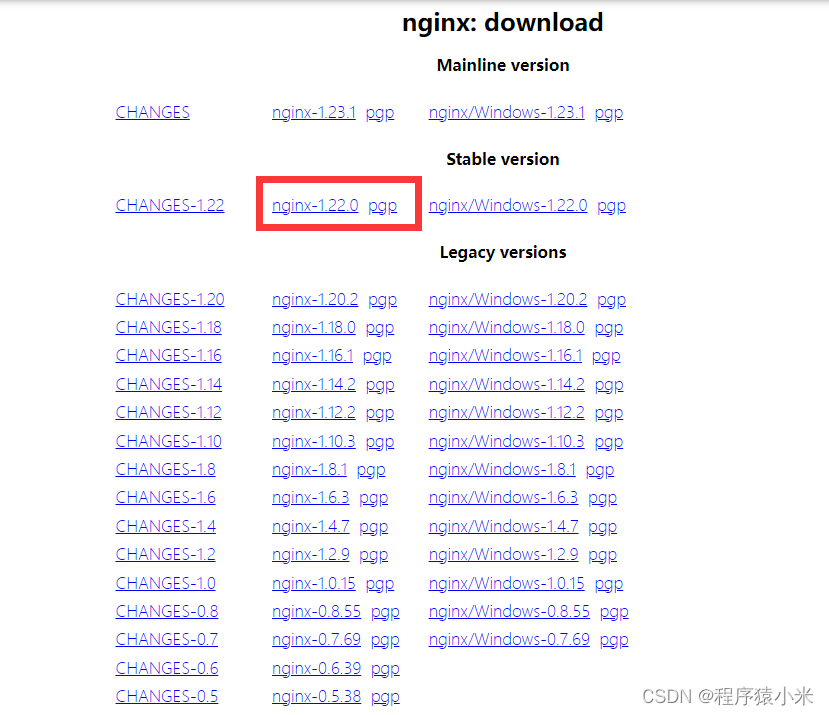Open CHANGES-0.5 link
This screenshot has width=829, height=715.
click(x=167, y=697)
